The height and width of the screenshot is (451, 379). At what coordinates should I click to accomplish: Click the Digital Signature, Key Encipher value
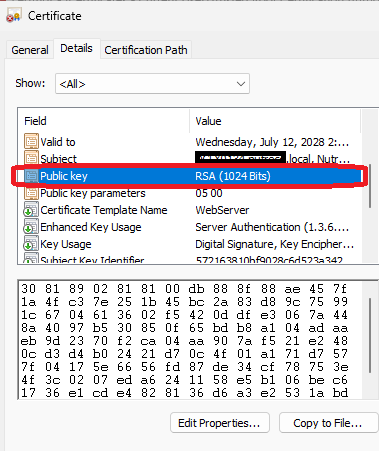point(274,244)
